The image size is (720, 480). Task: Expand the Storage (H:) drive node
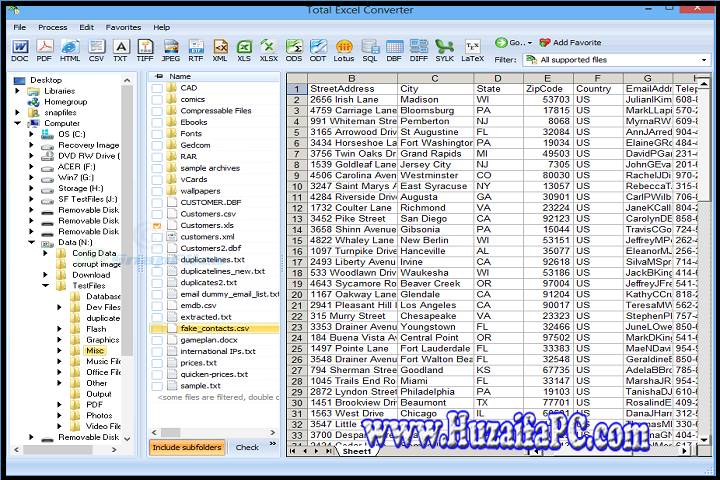click(x=32, y=188)
